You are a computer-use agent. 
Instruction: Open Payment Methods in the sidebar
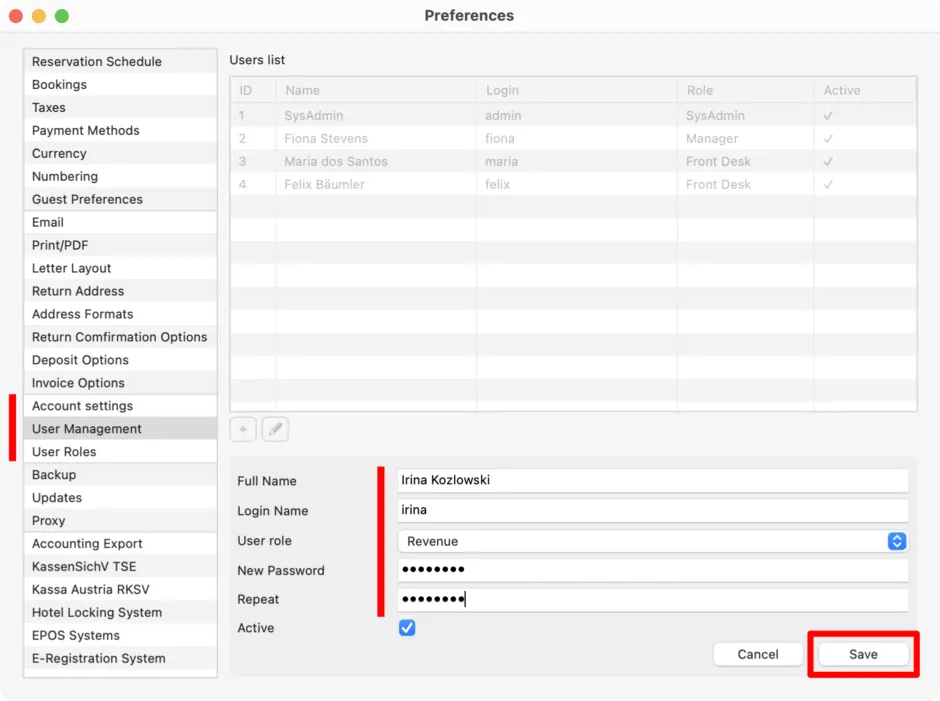click(120, 131)
